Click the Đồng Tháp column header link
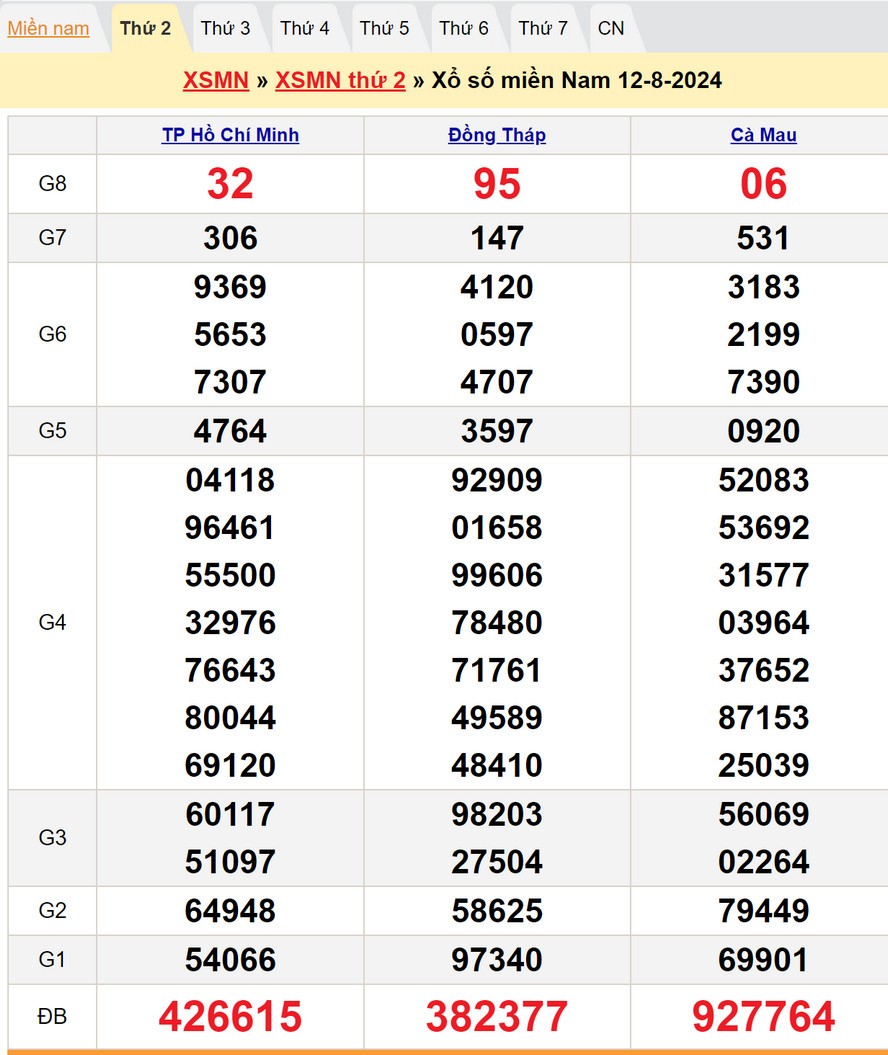The image size is (888, 1055). tap(497, 135)
